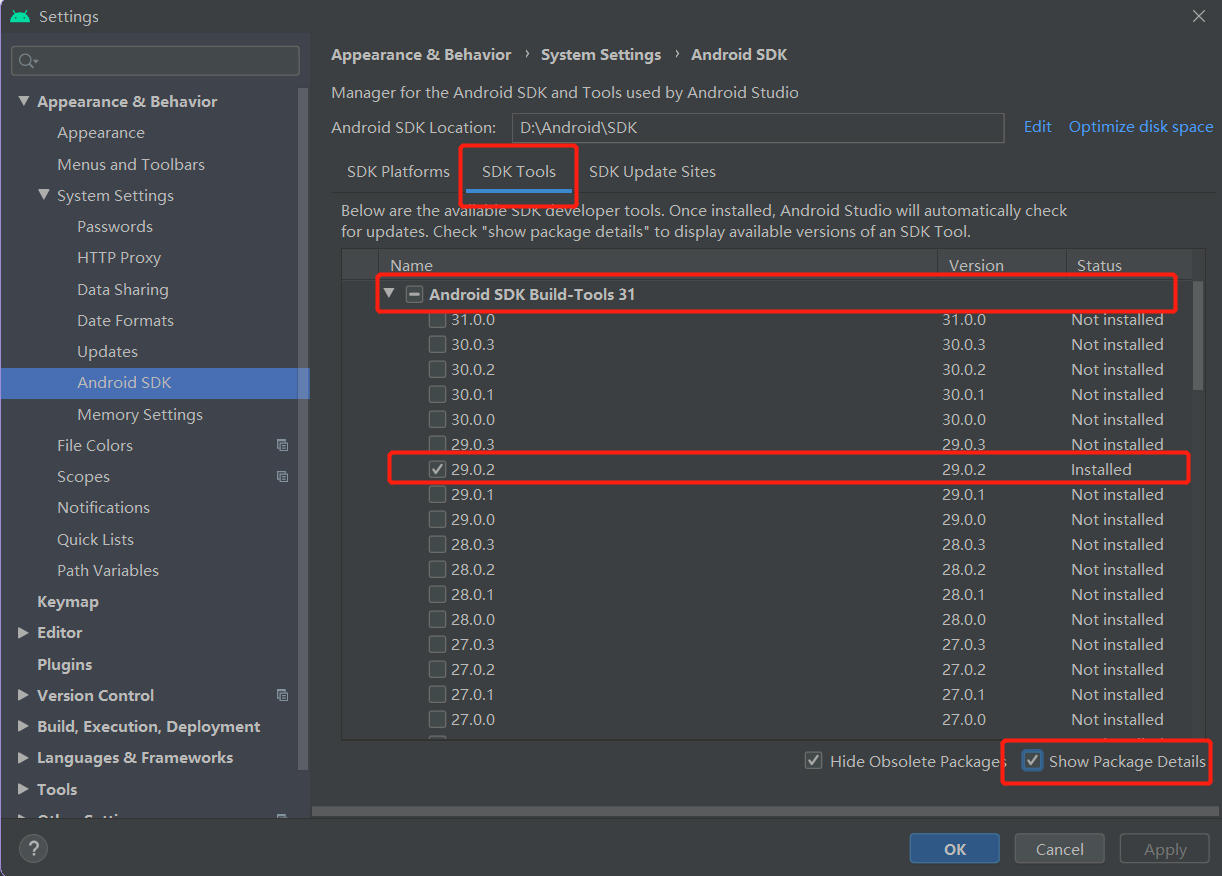This screenshot has width=1222, height=876.
Task: Toggle Show Package Details checkbox
Action: tap(1033, 762)
